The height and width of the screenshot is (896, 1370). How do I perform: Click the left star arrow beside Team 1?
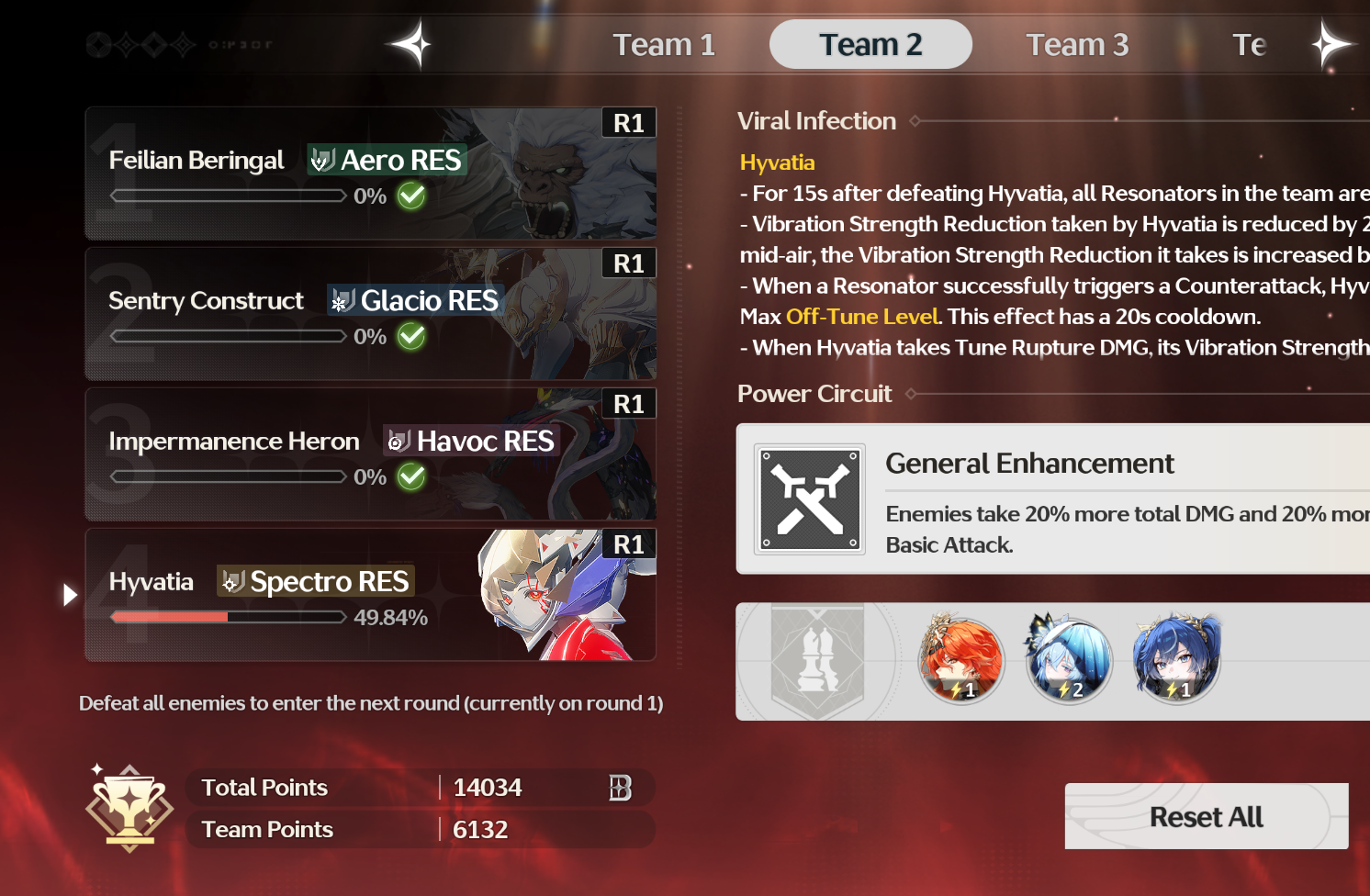(x=410, y=44)
